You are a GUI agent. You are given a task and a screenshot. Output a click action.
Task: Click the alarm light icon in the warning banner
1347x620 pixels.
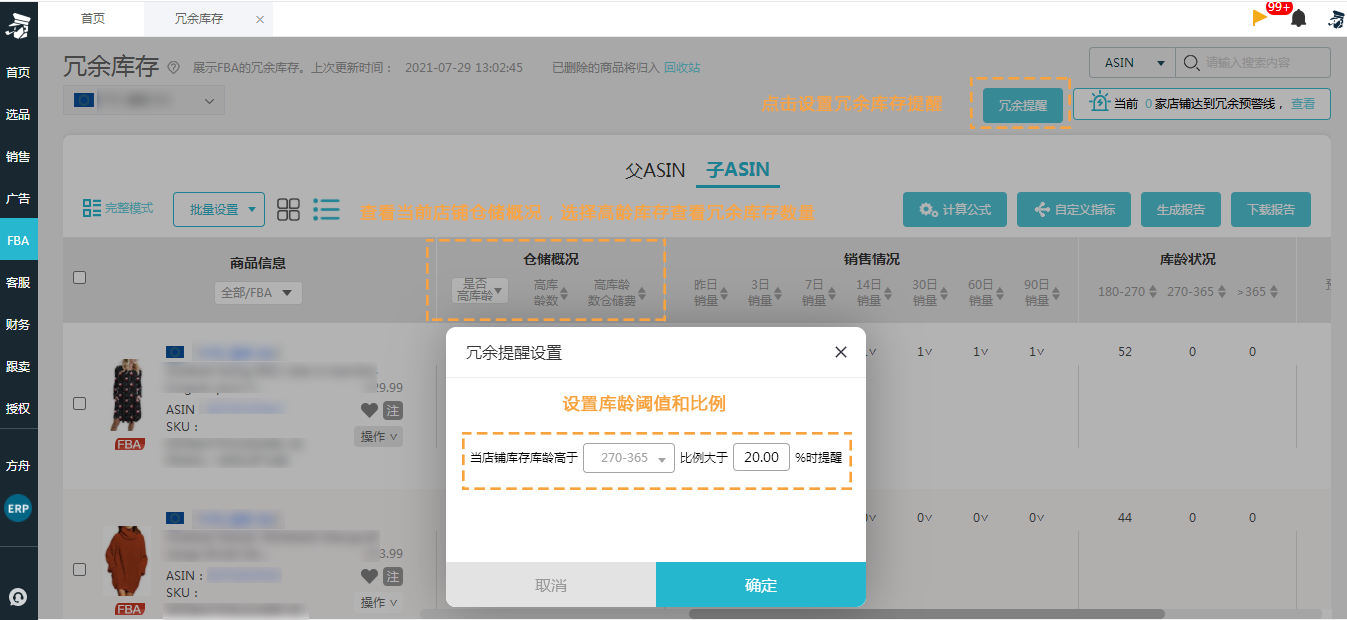coord(1100,102)
